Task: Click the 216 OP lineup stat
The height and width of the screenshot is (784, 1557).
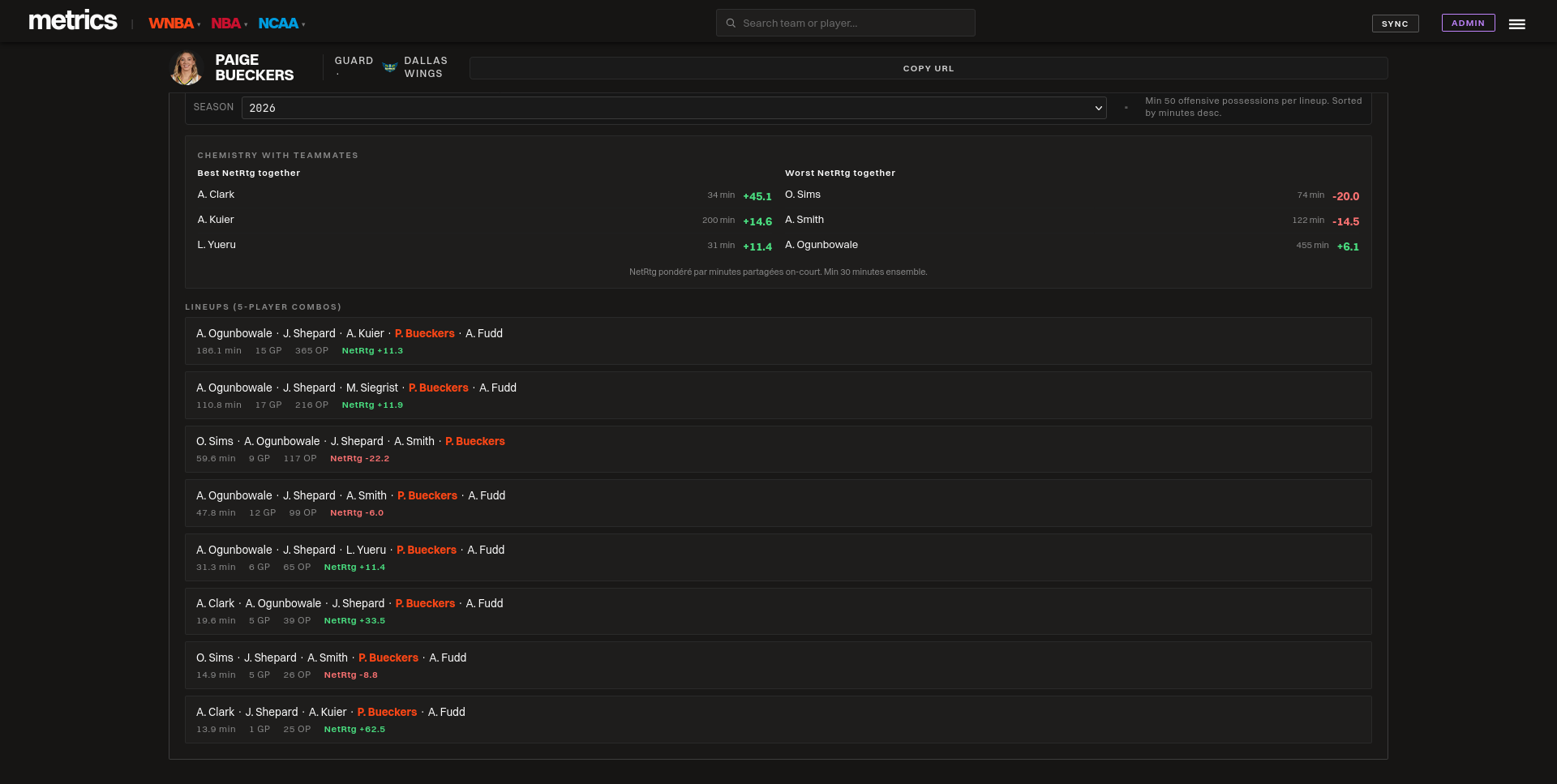Action: pyautogui.click(x=311, y=405)
